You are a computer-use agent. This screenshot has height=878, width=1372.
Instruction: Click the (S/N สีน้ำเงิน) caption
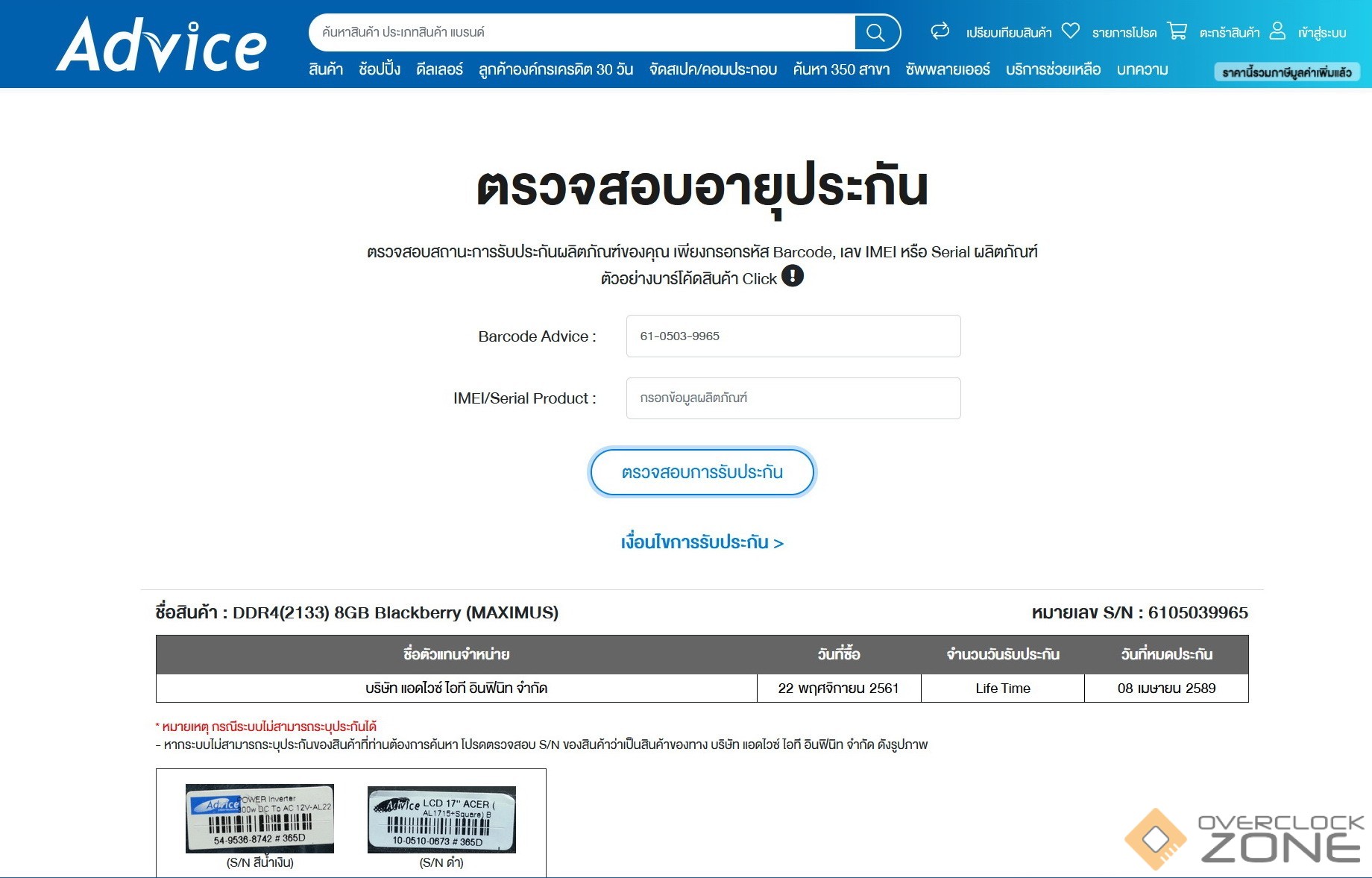(x=260, y=862)
